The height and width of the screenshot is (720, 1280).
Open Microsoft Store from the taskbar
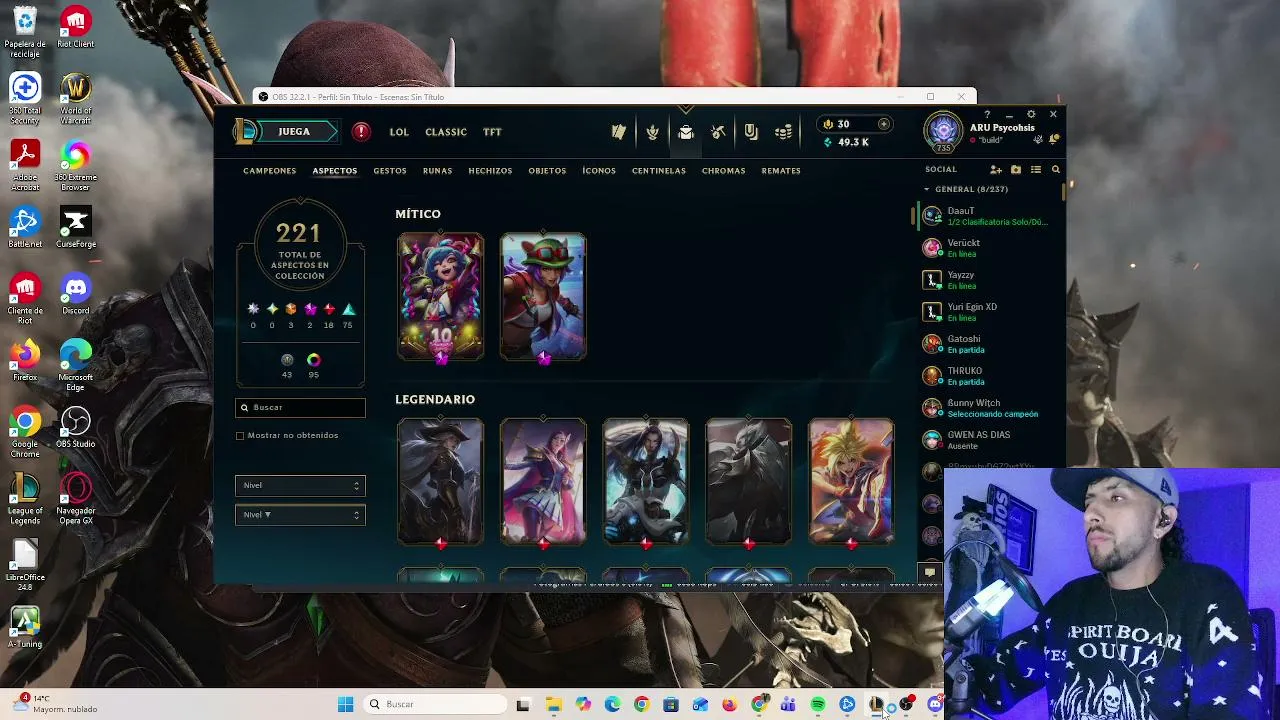(x=671, y=705)
